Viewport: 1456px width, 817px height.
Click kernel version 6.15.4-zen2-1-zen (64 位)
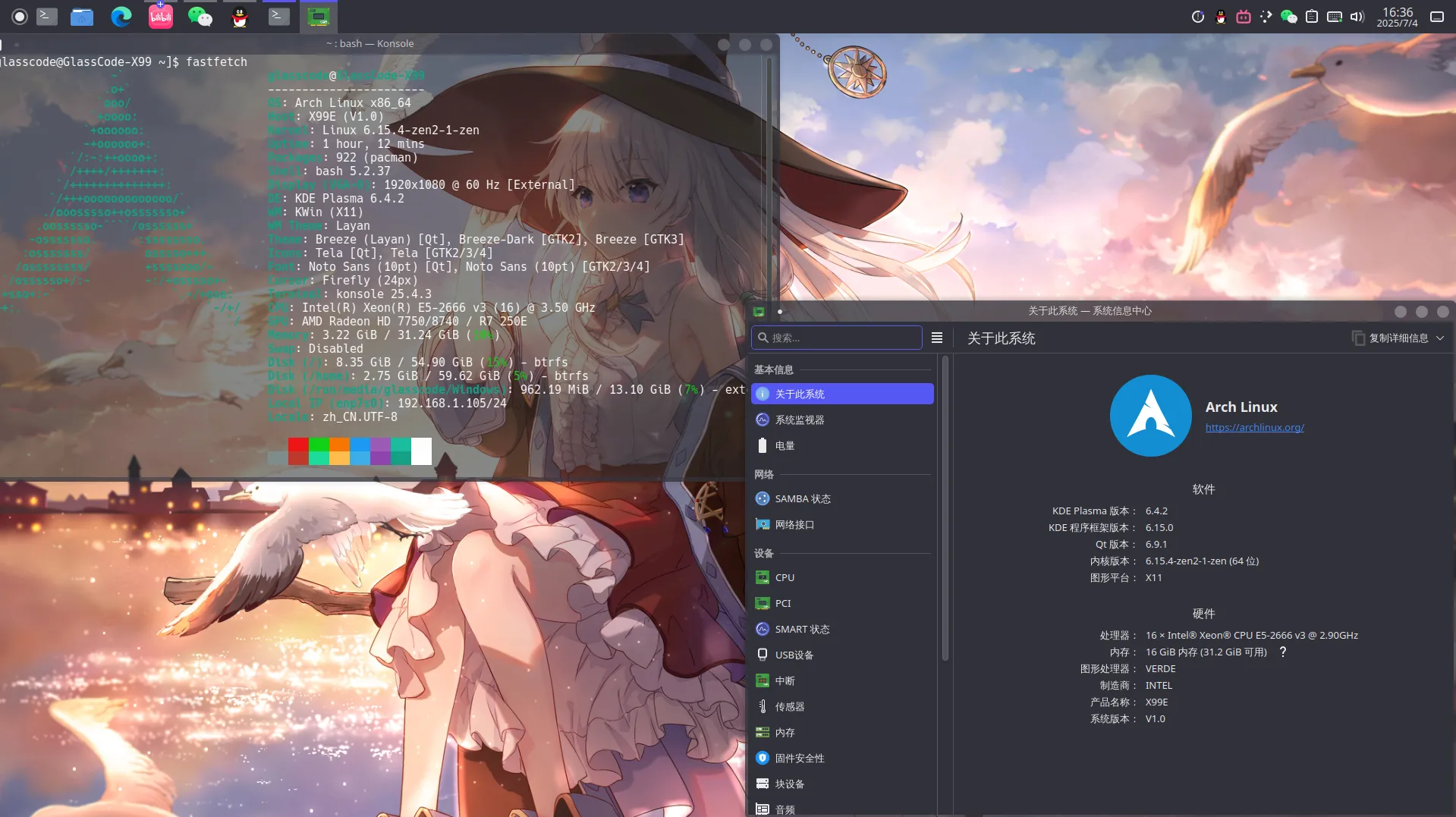[x=1202, y=561]
